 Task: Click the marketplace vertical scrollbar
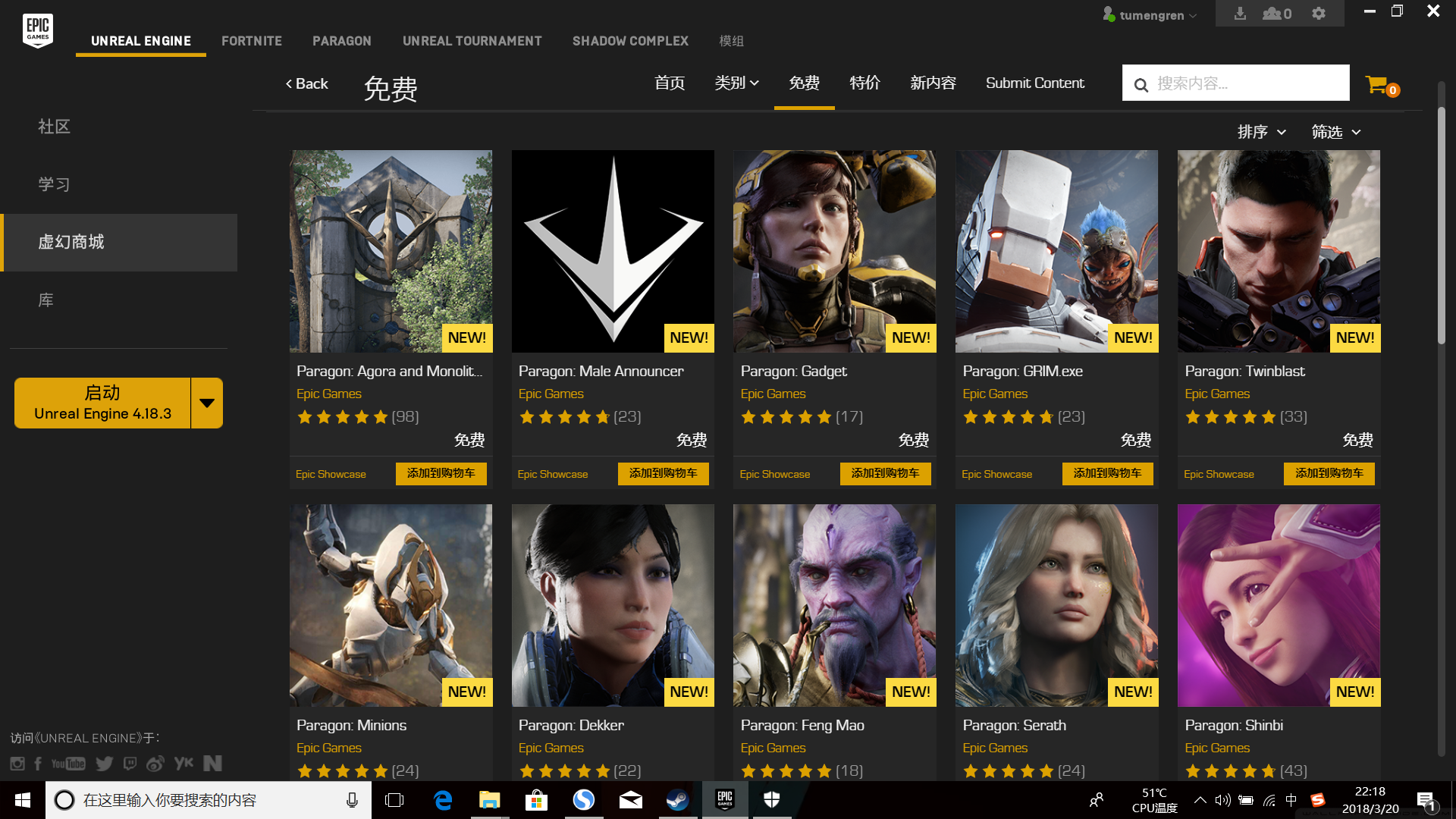1441,226
